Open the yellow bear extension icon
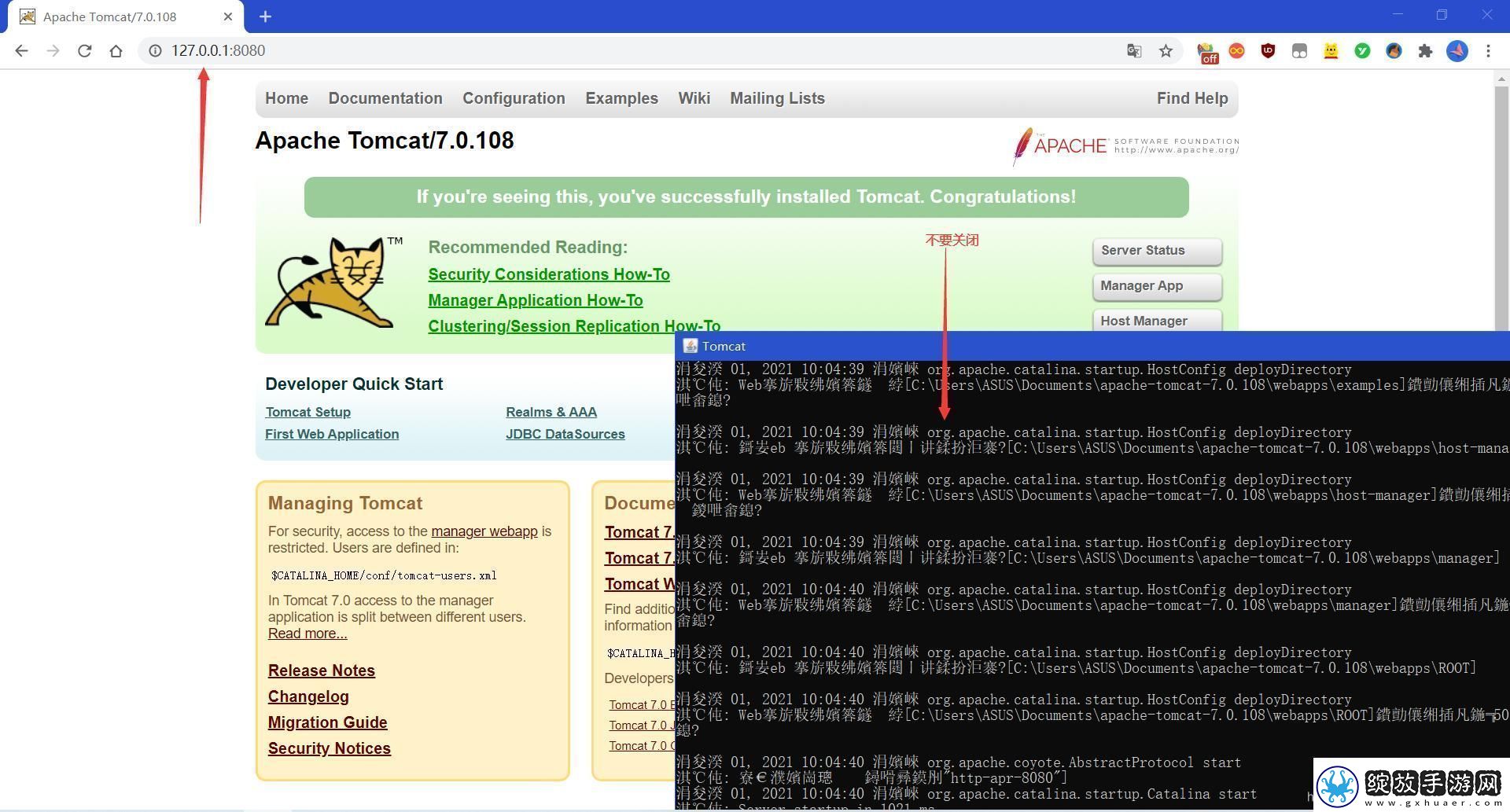The width and height of the screenshot is (1510, 812). point(1331,51)
